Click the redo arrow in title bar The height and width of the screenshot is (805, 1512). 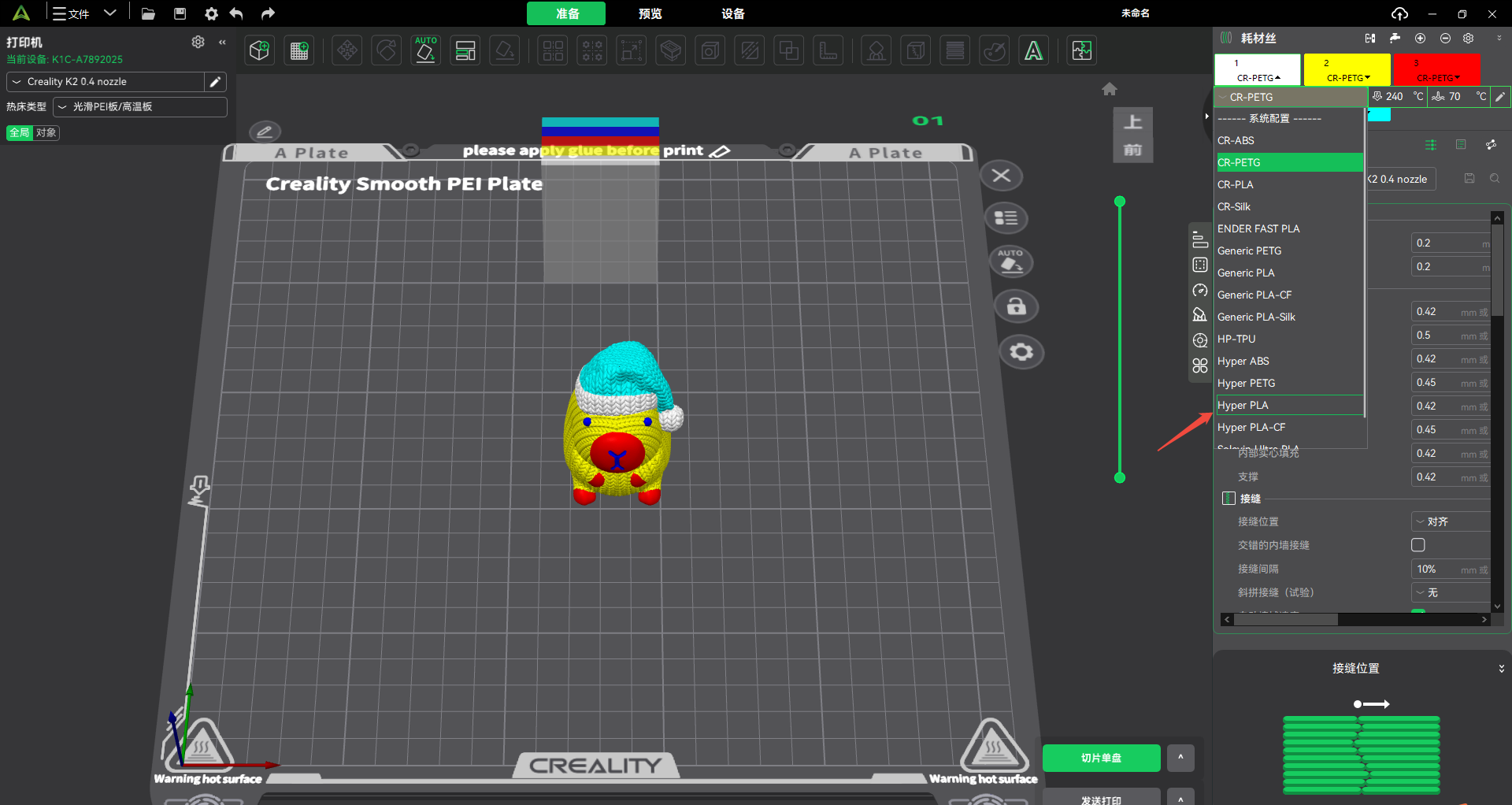[x=268, y=13]
